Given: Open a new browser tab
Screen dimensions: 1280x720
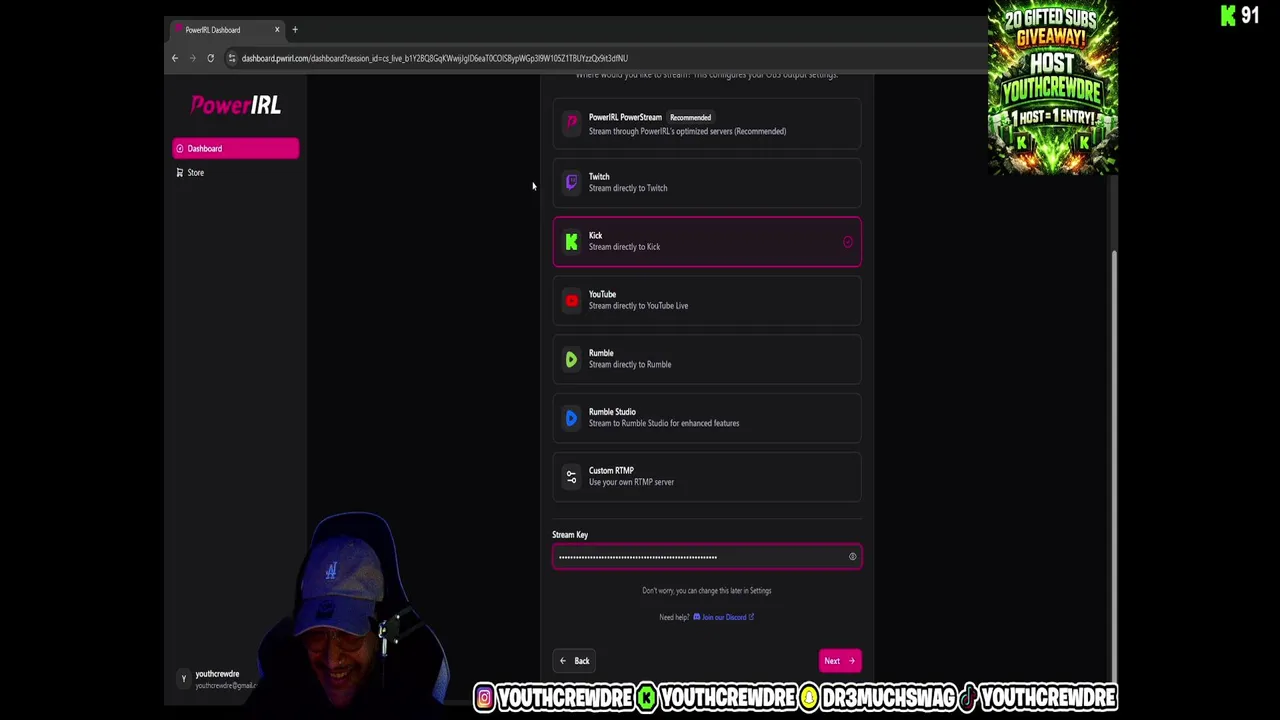Looking at the screenshot, I should pos(295,30).
